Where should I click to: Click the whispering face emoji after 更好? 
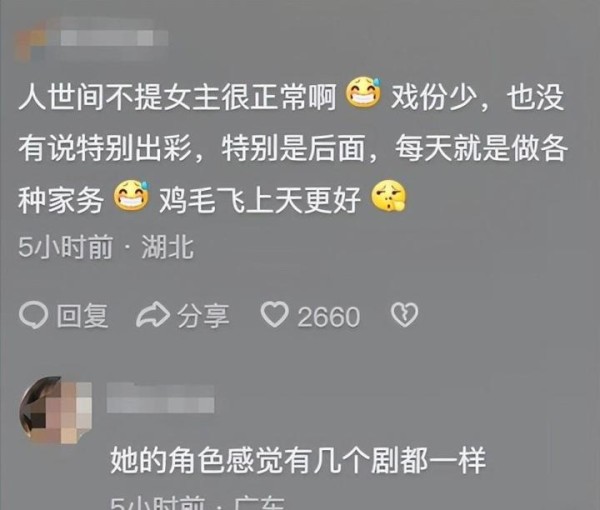click(x=389, y=196)
